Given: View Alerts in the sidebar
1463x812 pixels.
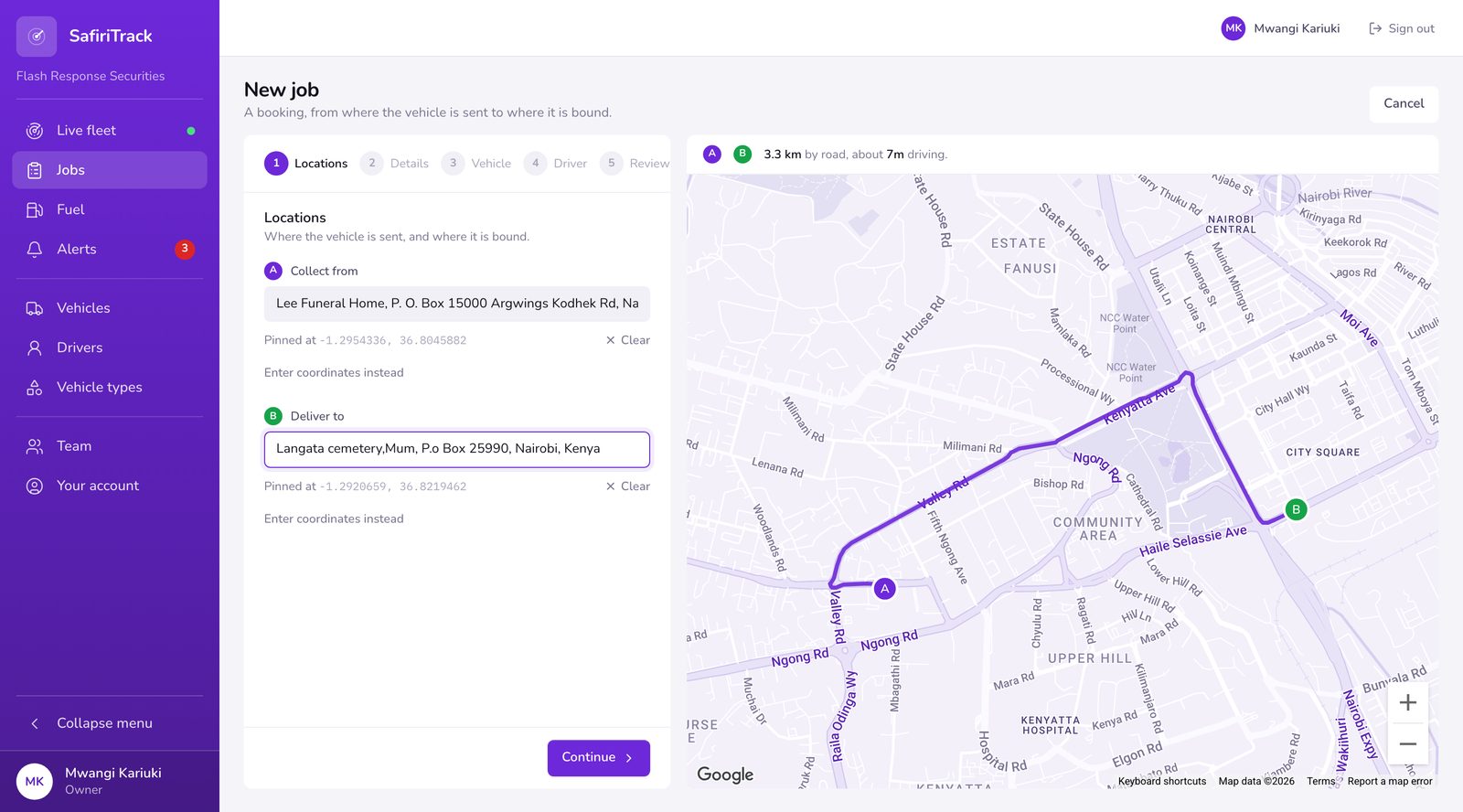Looking at the screenshot, I should pos(110,249).
